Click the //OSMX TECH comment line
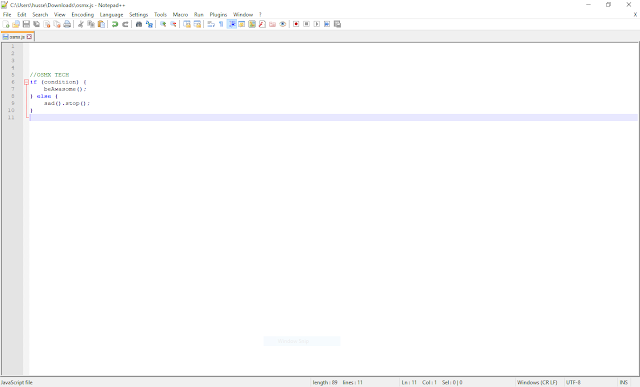Screen dimensions: 640x387 point(49,75)
